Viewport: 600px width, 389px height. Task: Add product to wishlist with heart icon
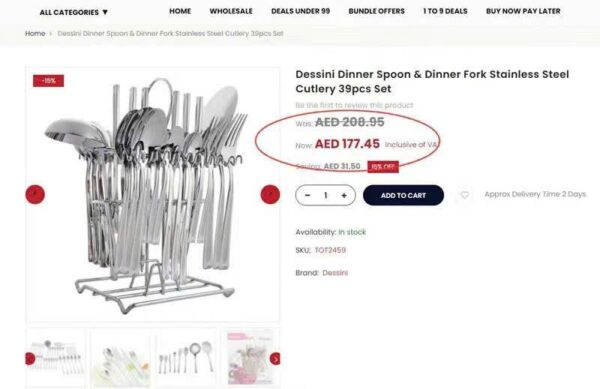[x=465, y=195]
